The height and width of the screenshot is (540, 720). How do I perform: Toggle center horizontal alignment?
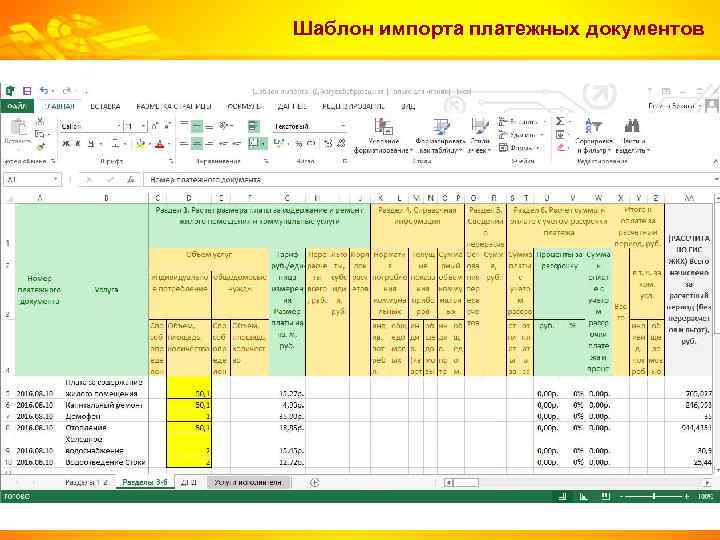(197, 144)
